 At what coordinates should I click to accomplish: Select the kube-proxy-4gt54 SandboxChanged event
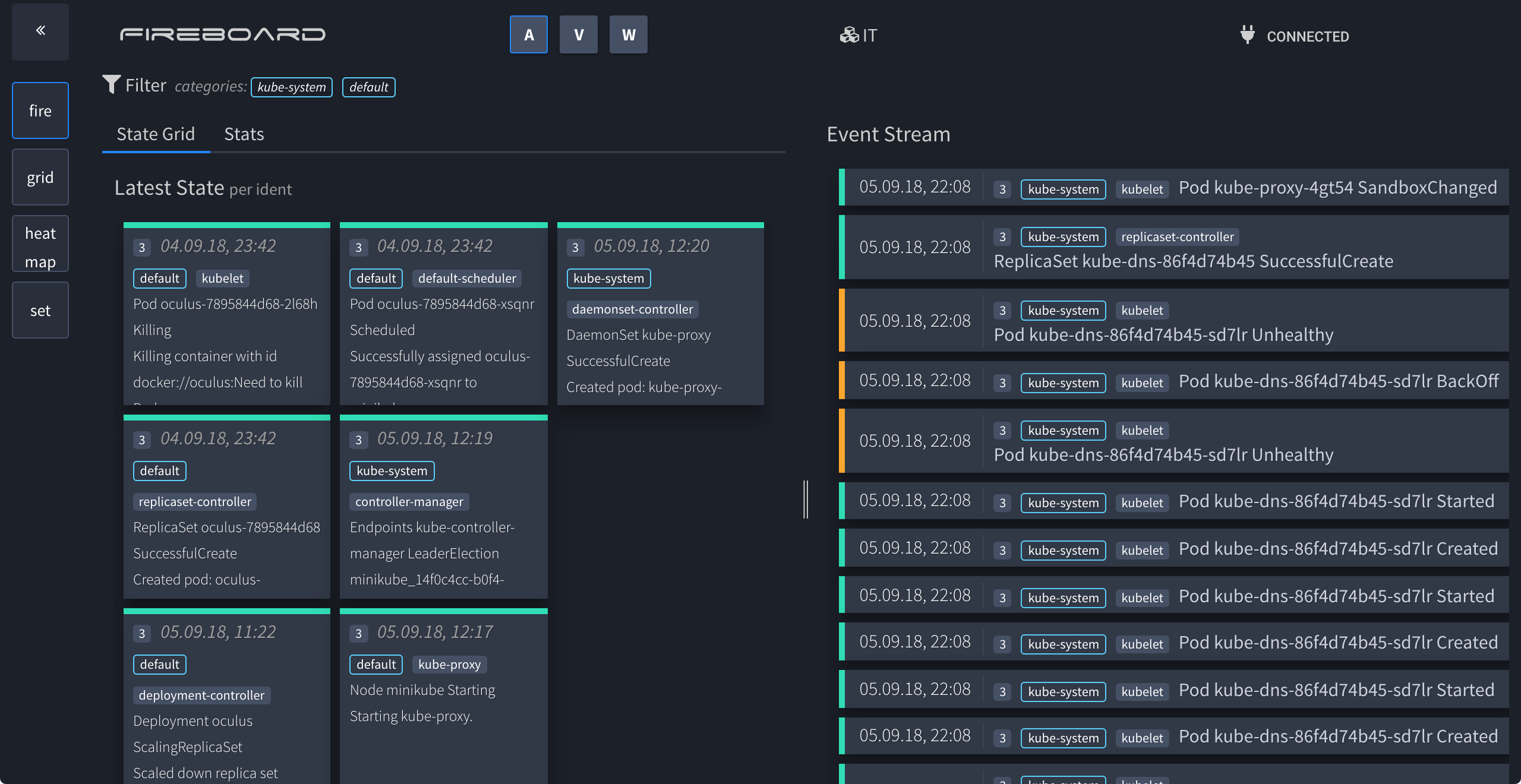[1337, 188]
